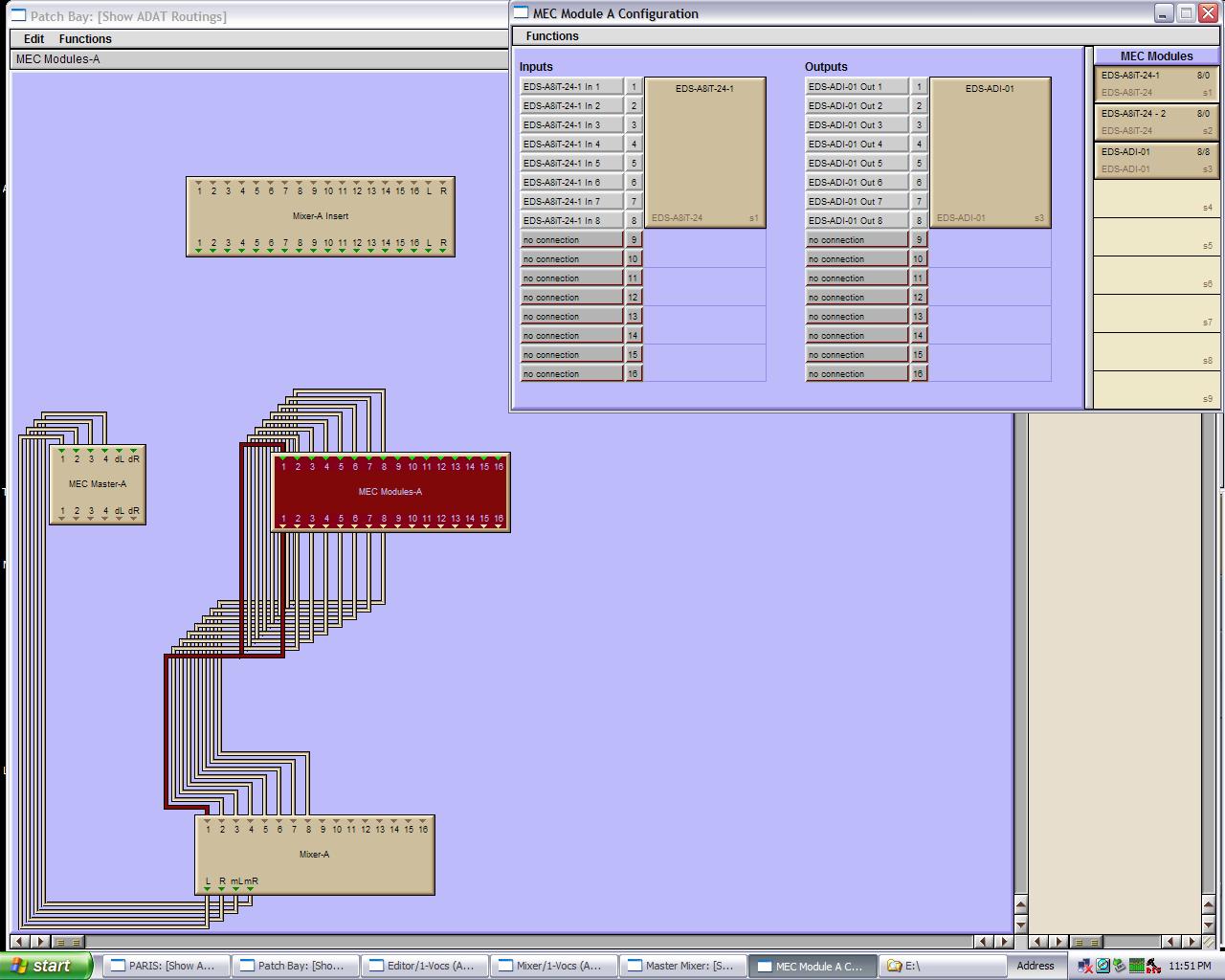
Task: Click 'no connection' for output 13
Action: point(857,316)
